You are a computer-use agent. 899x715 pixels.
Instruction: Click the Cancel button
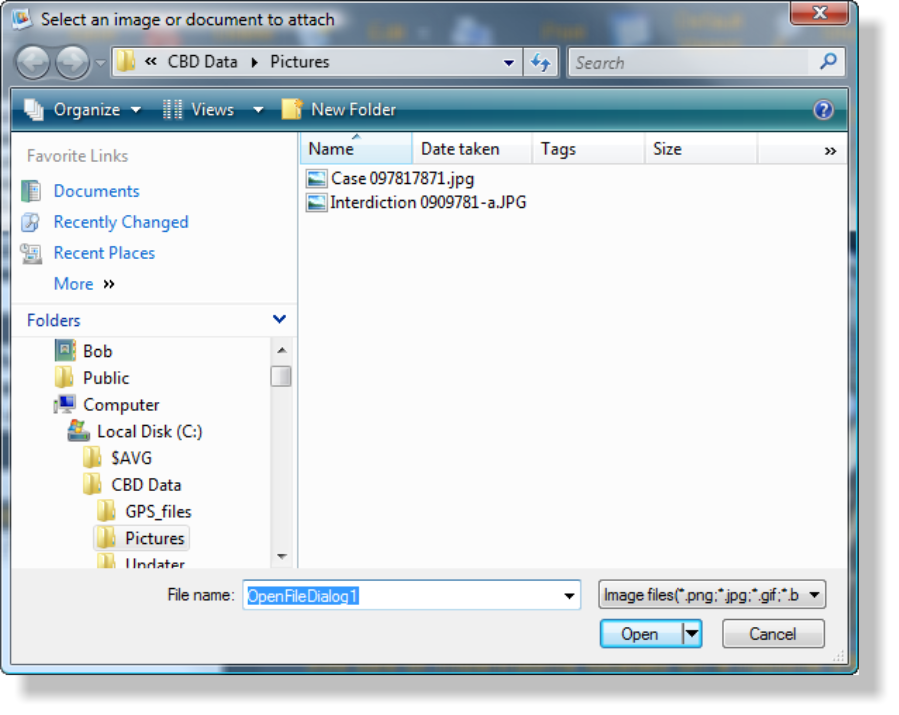(773, 634)
